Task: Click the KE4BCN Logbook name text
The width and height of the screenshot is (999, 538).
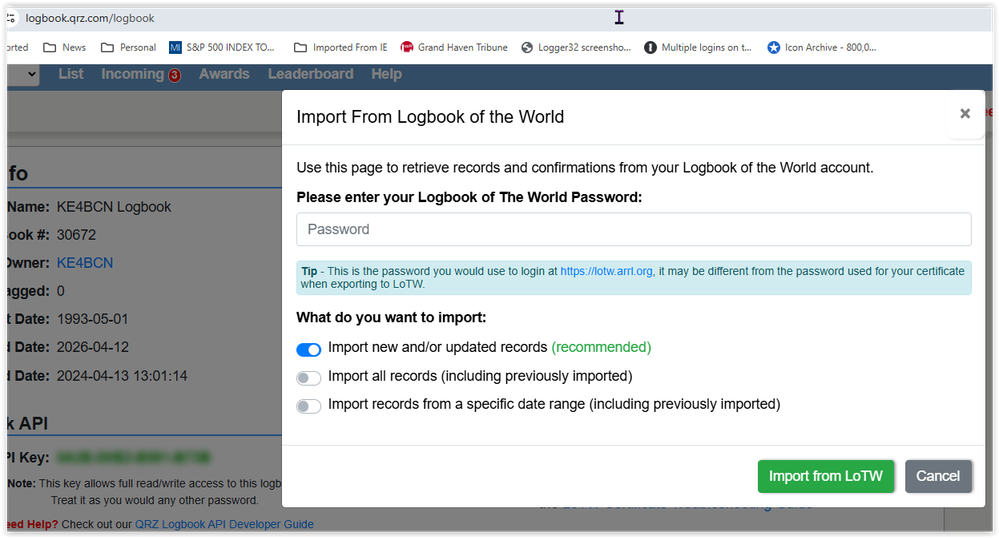Action: tap(114, 207)
